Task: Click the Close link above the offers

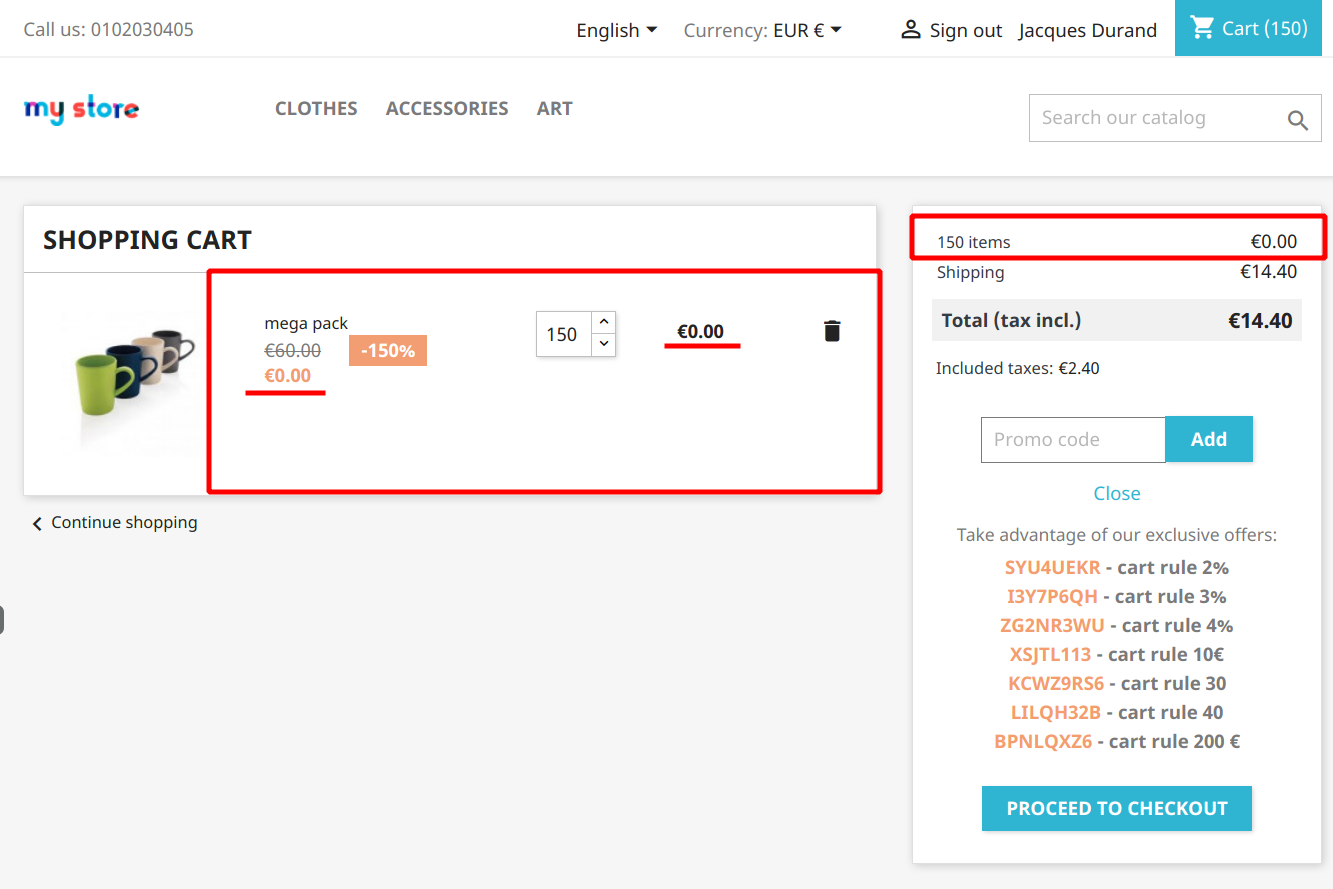Action: point(1116,492)
